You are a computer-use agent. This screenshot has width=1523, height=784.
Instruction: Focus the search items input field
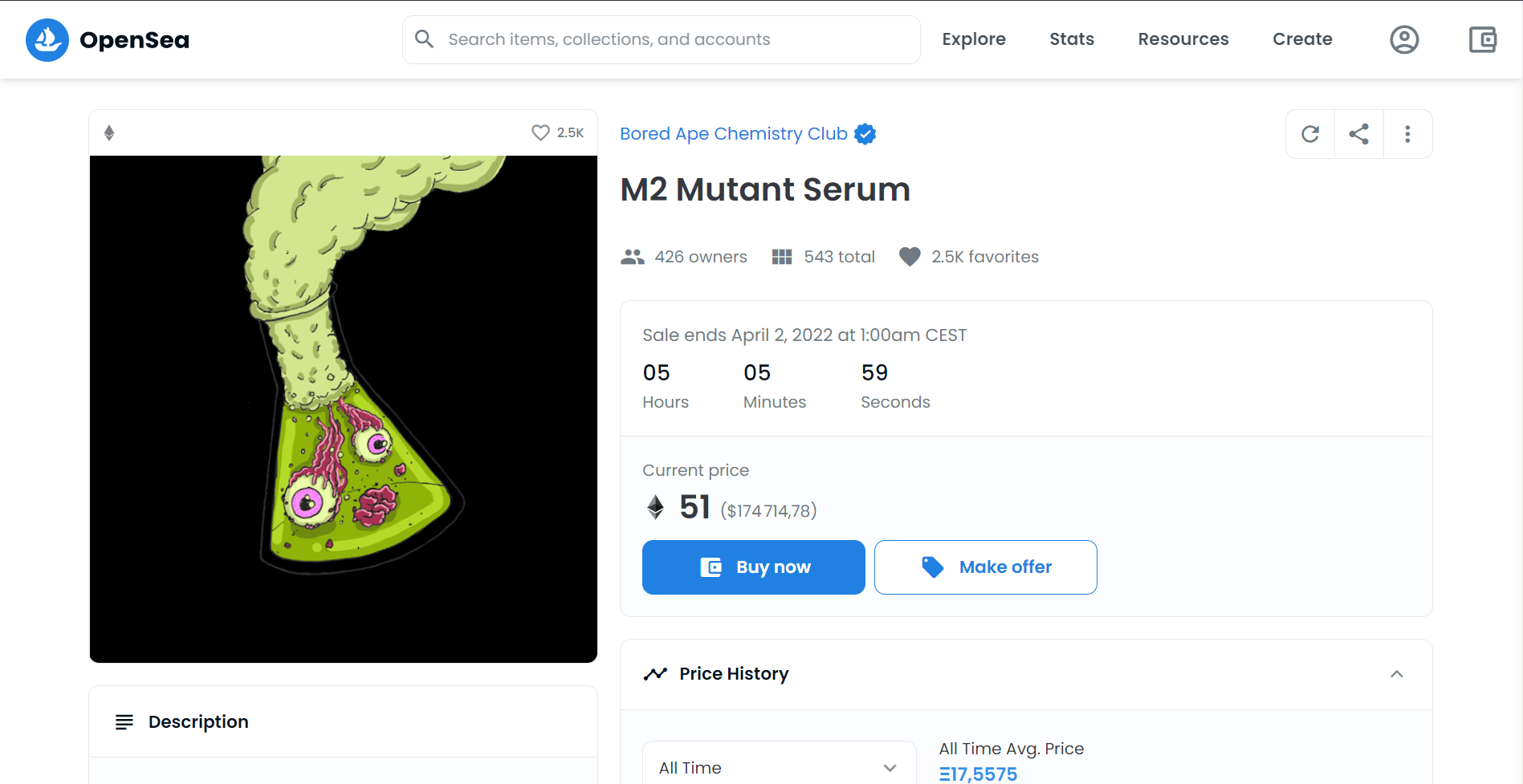(x=674, y=39)
